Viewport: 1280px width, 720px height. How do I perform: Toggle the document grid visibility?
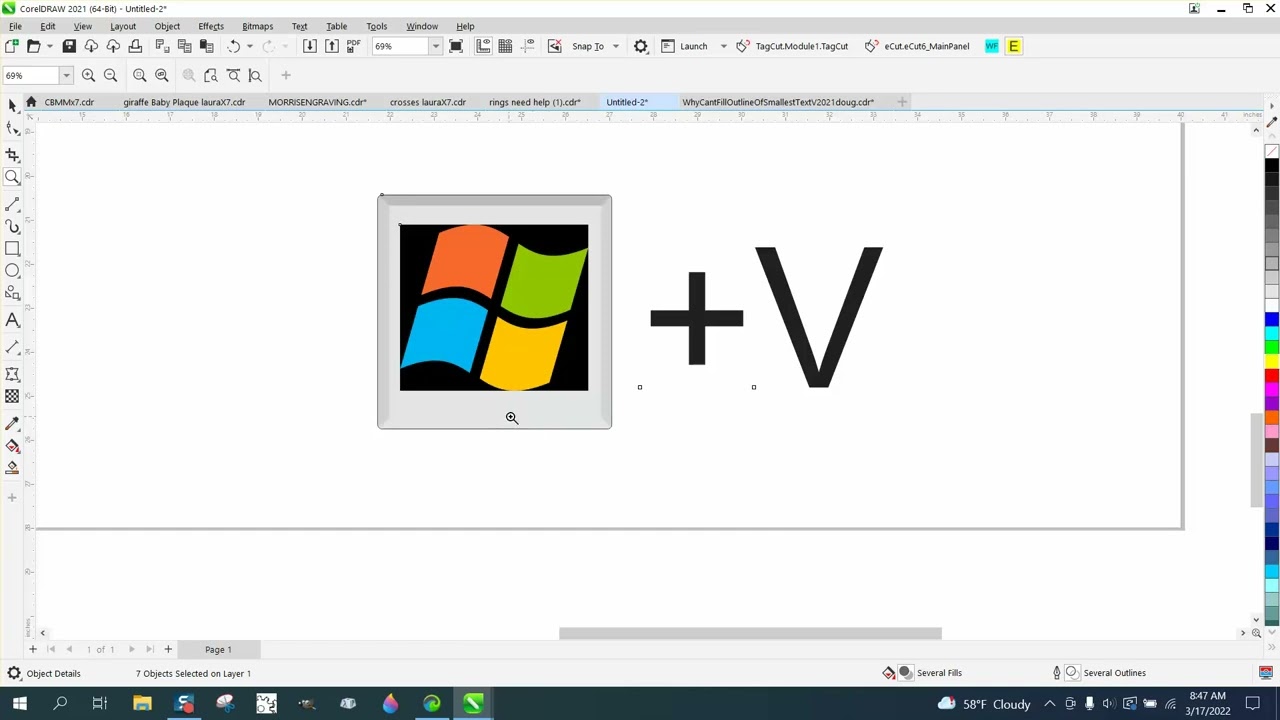click(x=505, y=46)
